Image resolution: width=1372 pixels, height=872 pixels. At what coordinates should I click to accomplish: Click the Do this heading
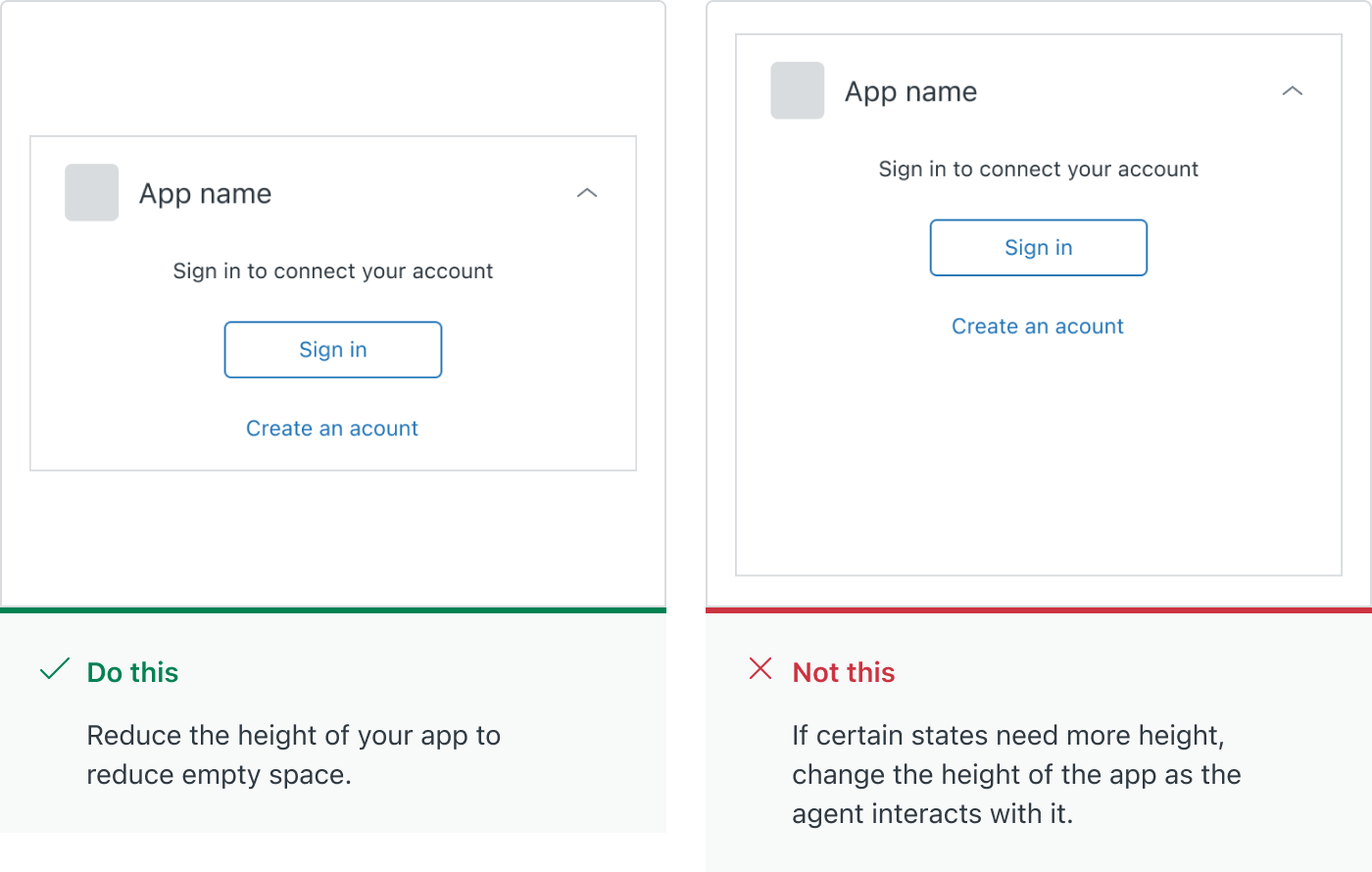(x=133, y=673)
